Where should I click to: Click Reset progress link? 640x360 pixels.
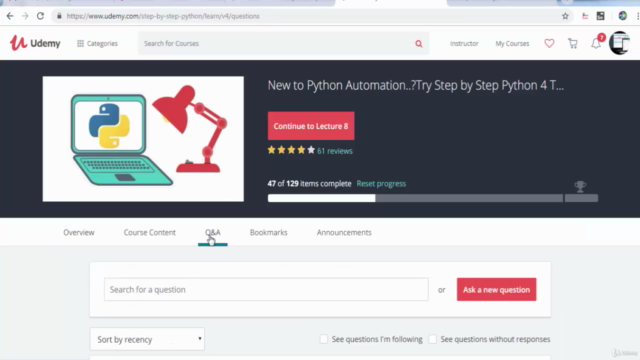tap(381, 184)
